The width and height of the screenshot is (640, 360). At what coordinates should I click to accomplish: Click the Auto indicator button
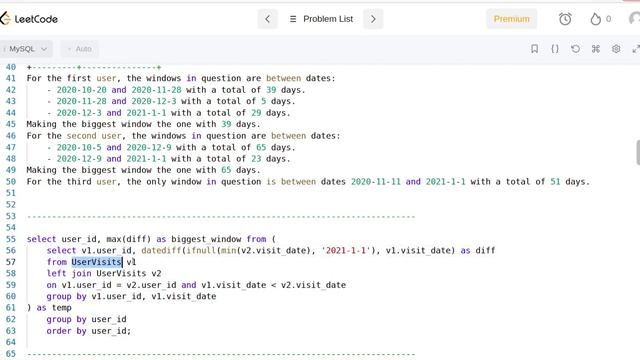coord(80,49)
